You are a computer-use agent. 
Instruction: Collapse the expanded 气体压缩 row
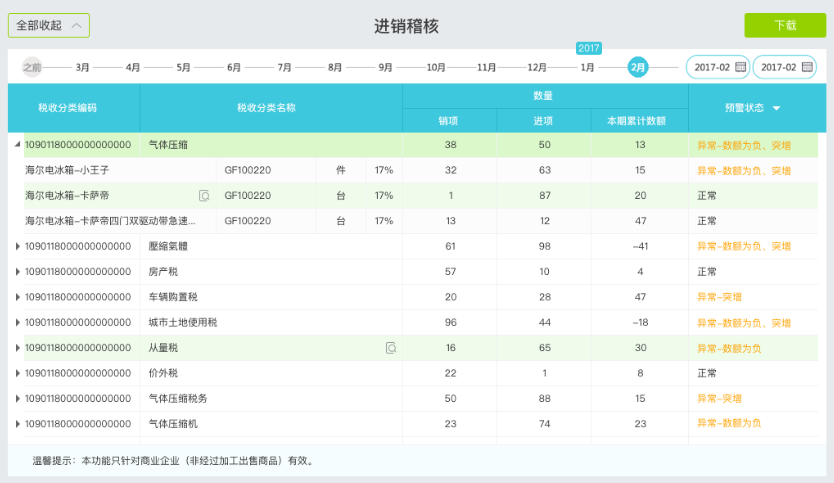pyautogui.click(x=16, y=145)
